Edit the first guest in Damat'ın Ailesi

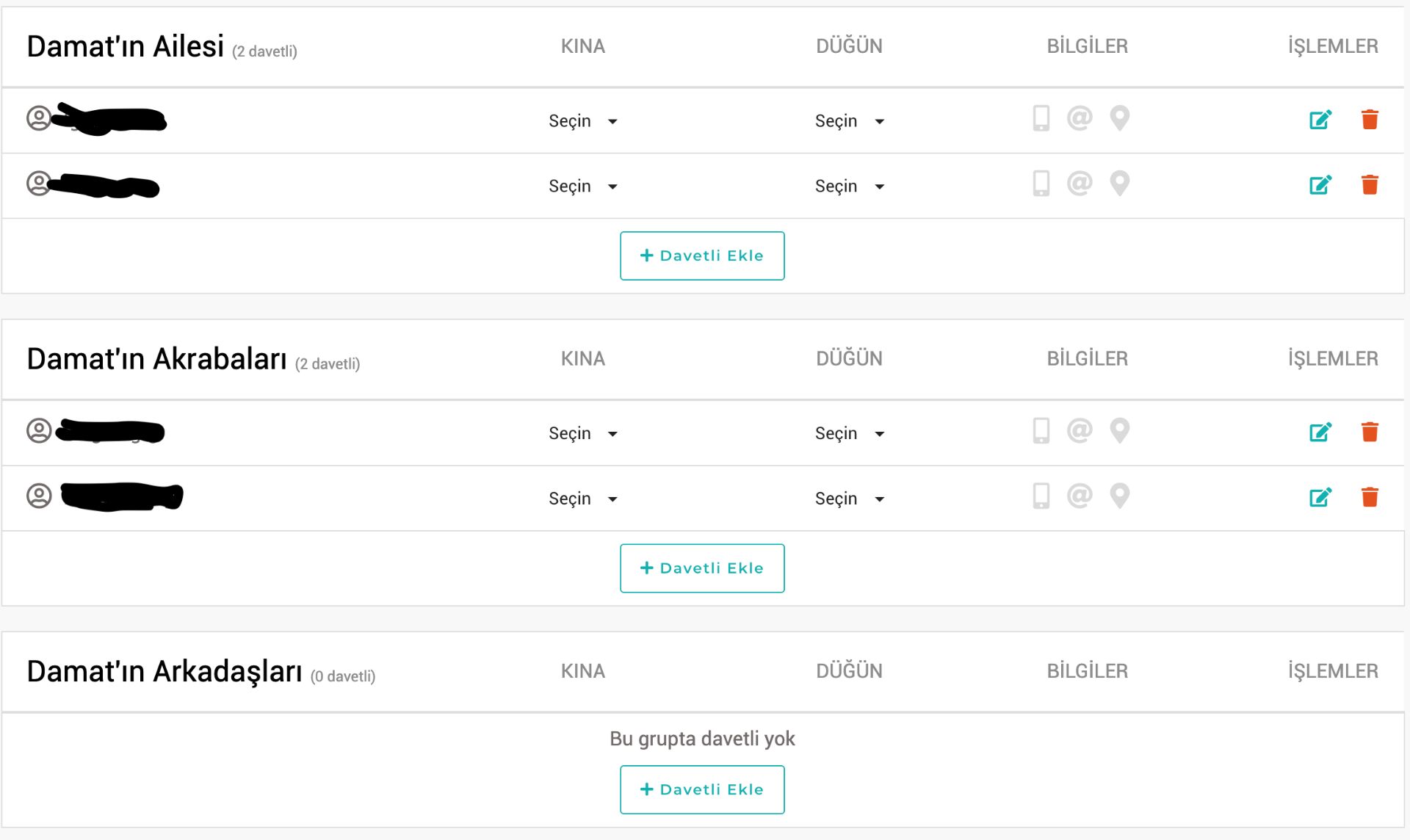click(1320, 120)
